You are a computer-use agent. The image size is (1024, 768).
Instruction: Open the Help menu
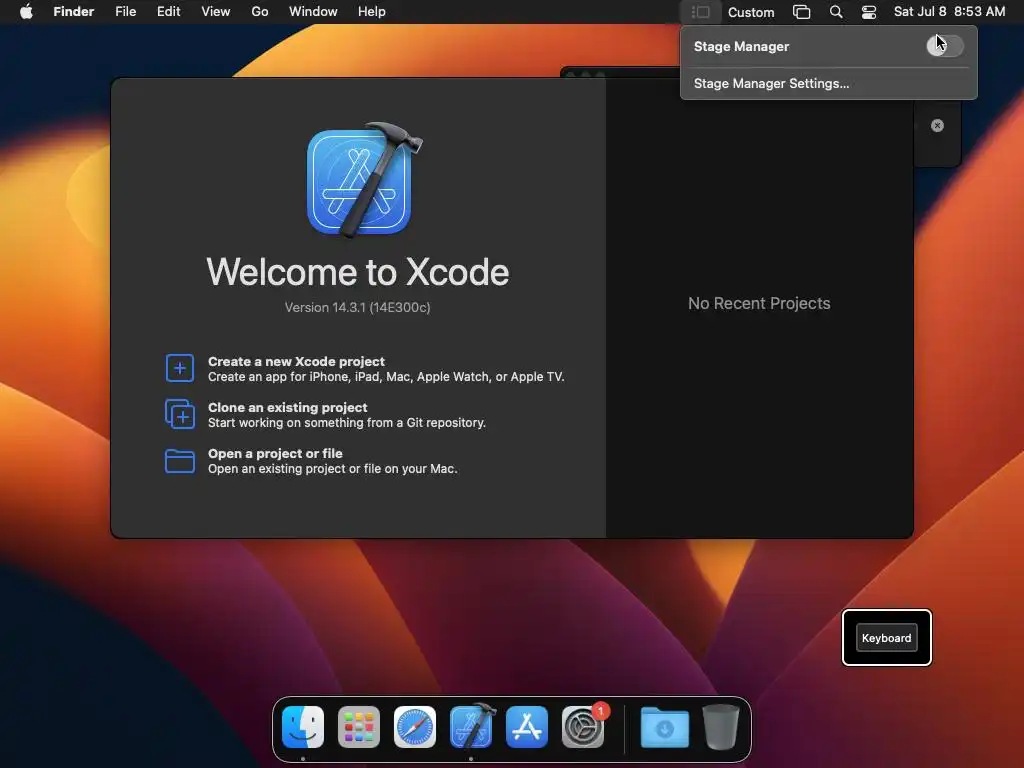point(372,12)
